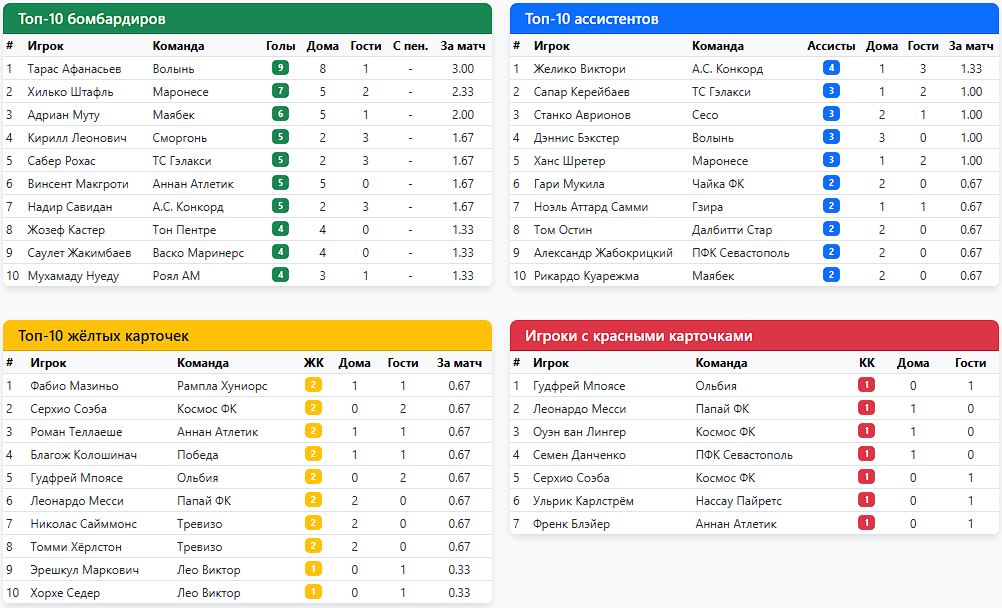Click the yellow 1 badge for Хорхе Седер

tap(313, 593)
